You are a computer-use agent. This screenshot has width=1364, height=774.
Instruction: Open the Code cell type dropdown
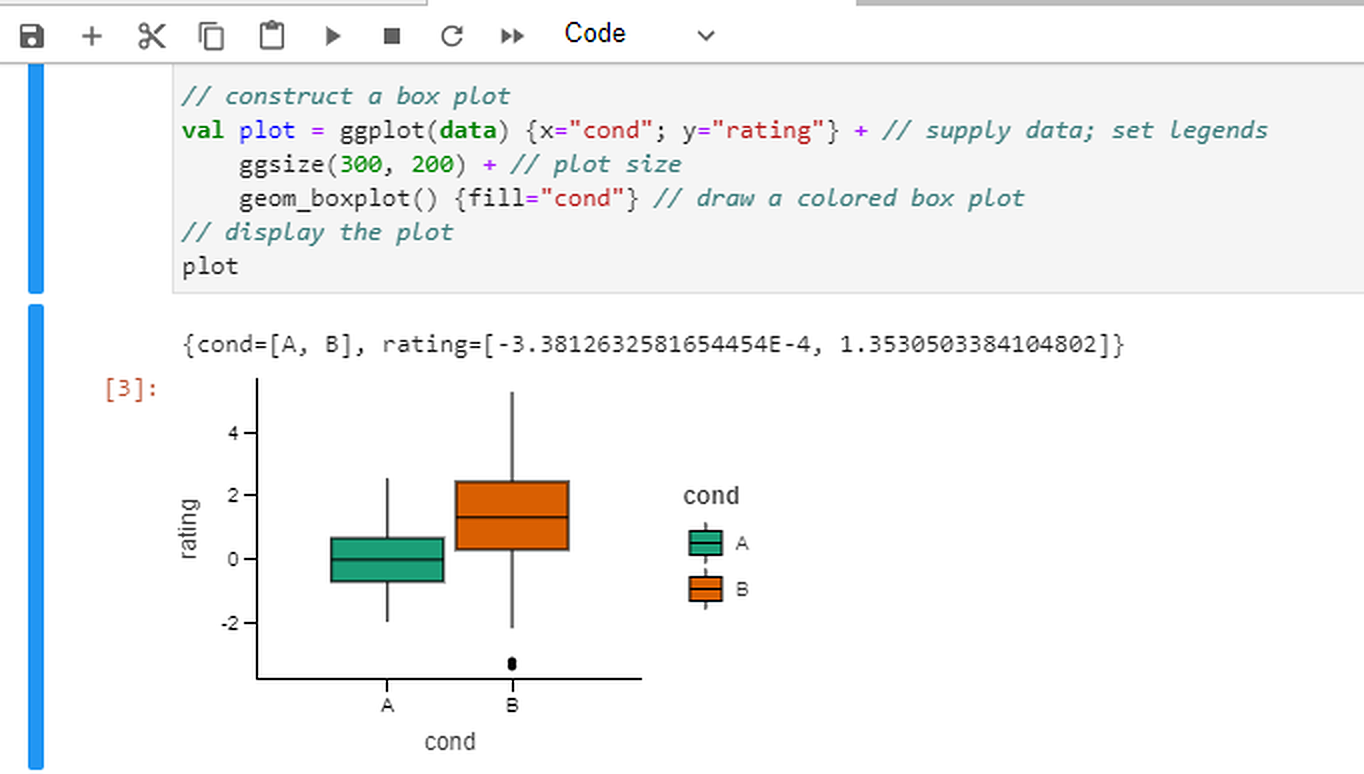pyautogui.click(x=639, y=34)
